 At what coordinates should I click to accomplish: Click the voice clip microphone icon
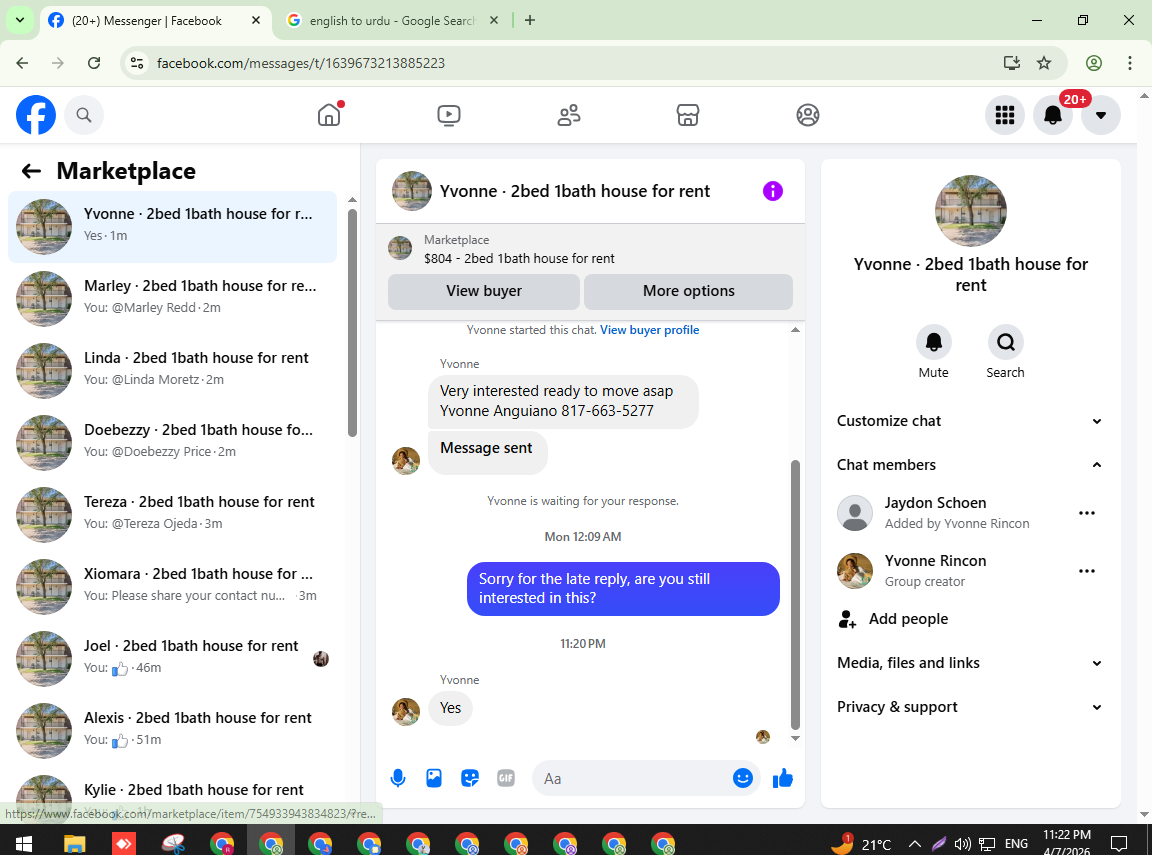click(x=398, y=779)
